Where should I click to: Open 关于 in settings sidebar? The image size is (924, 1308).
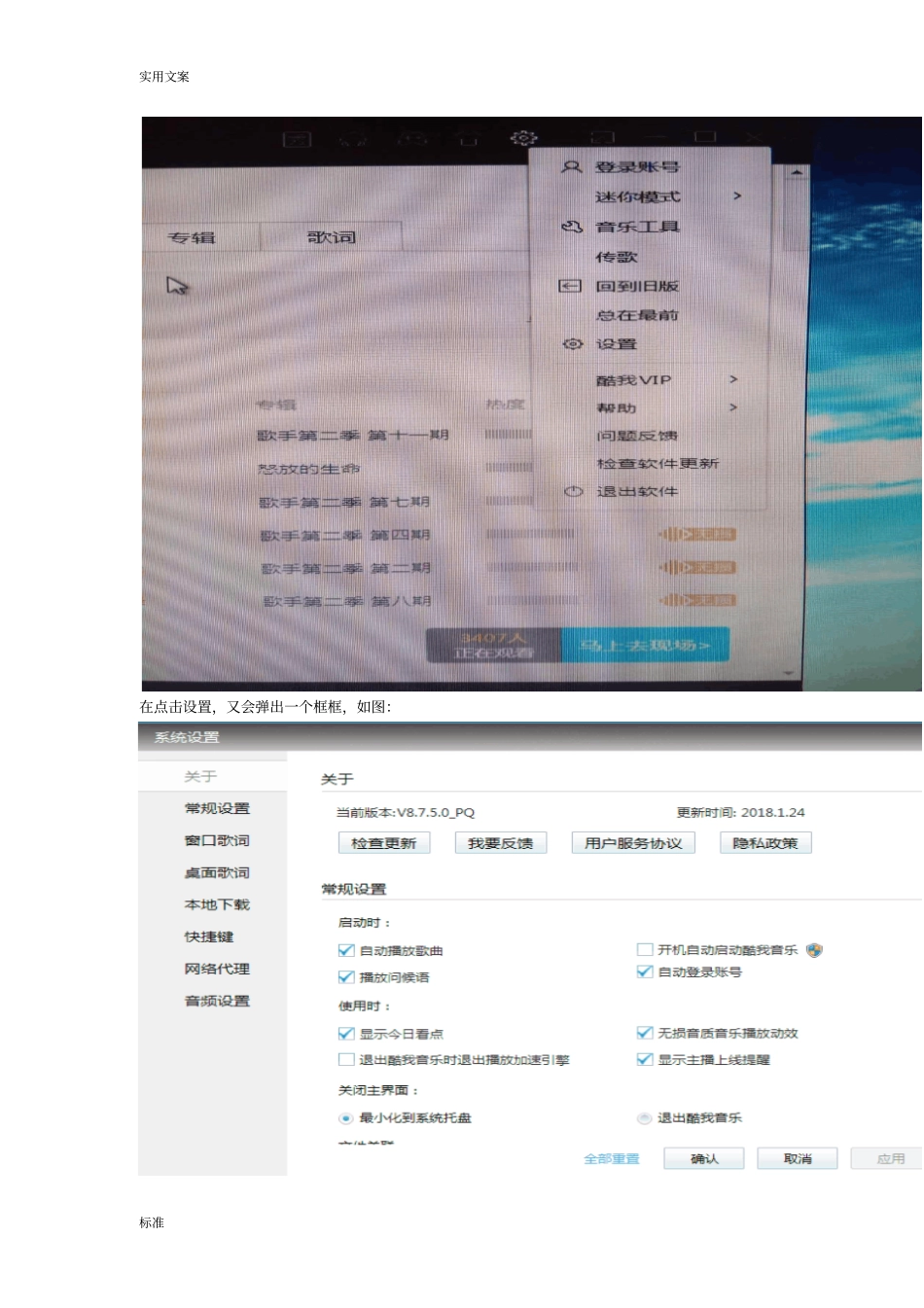[200, 776]
